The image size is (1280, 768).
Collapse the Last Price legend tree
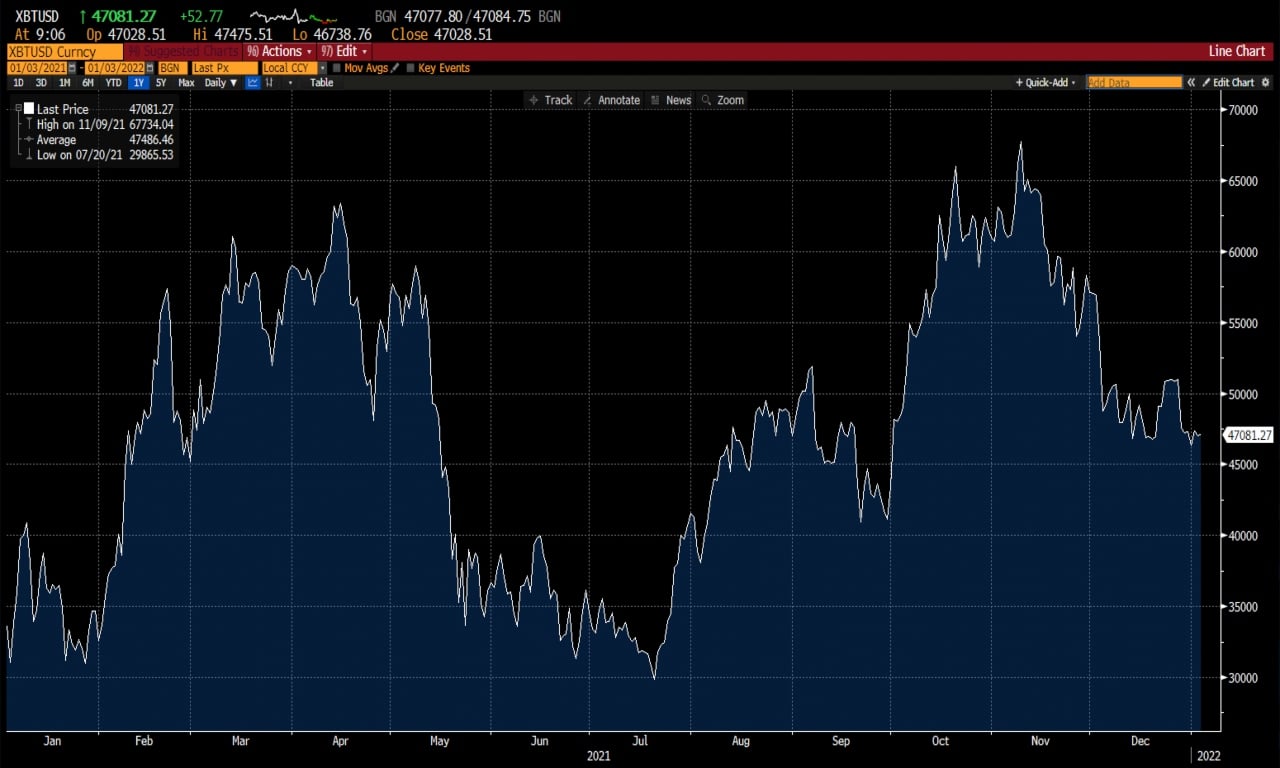18,108
